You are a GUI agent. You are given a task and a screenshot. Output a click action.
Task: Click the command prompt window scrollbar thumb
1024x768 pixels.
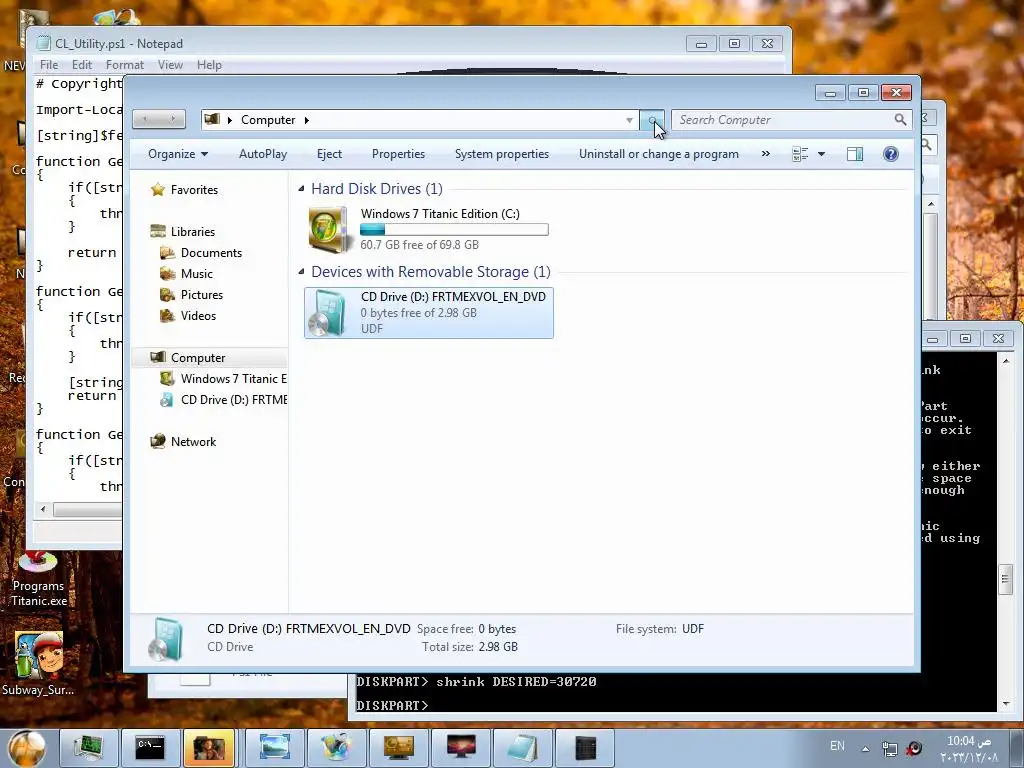pos(1005,579)
